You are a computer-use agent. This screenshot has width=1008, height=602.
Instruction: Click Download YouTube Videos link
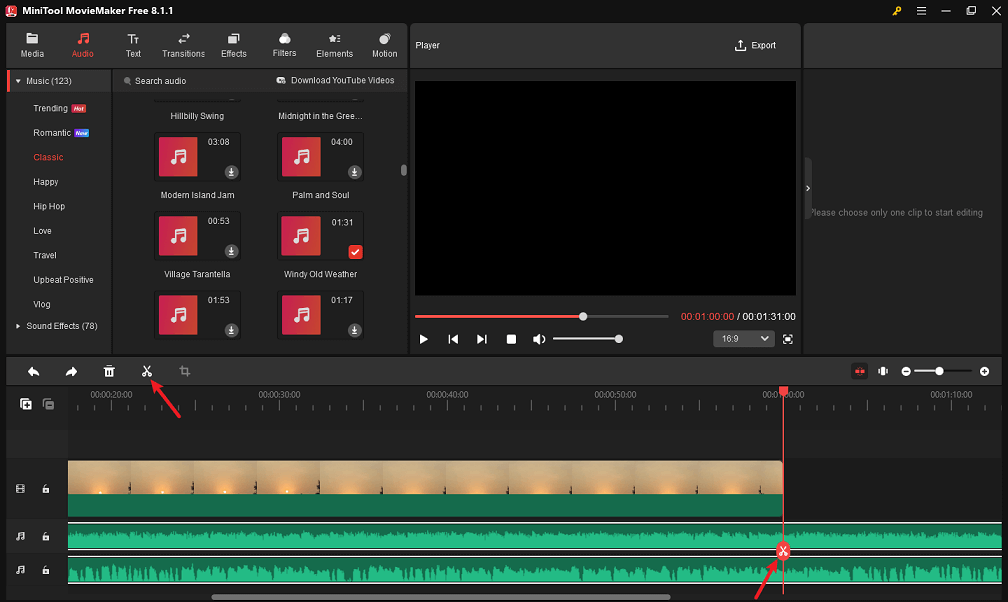click(x=335, y=80)
